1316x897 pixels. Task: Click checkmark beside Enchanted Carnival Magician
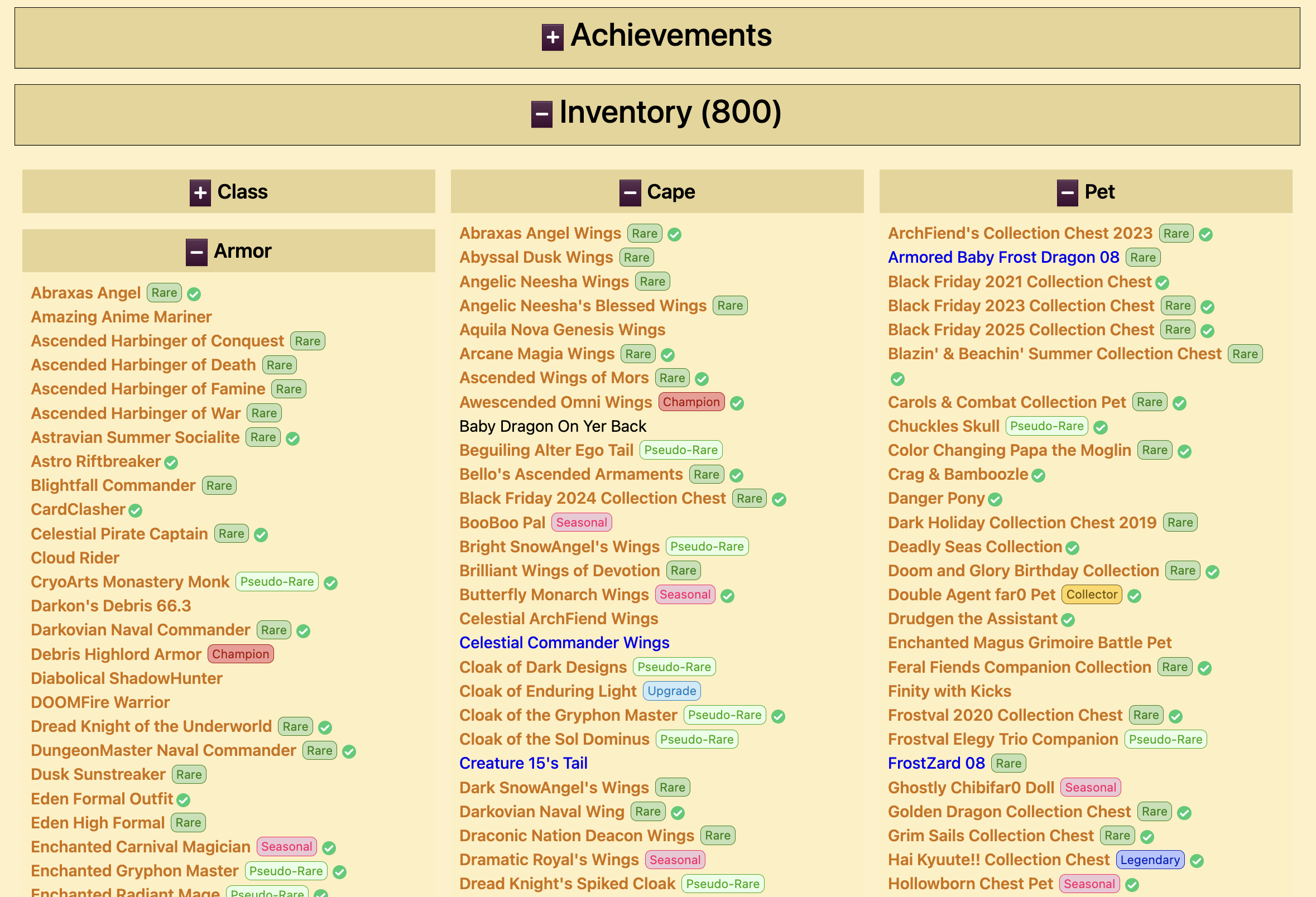tap(329, 848)
